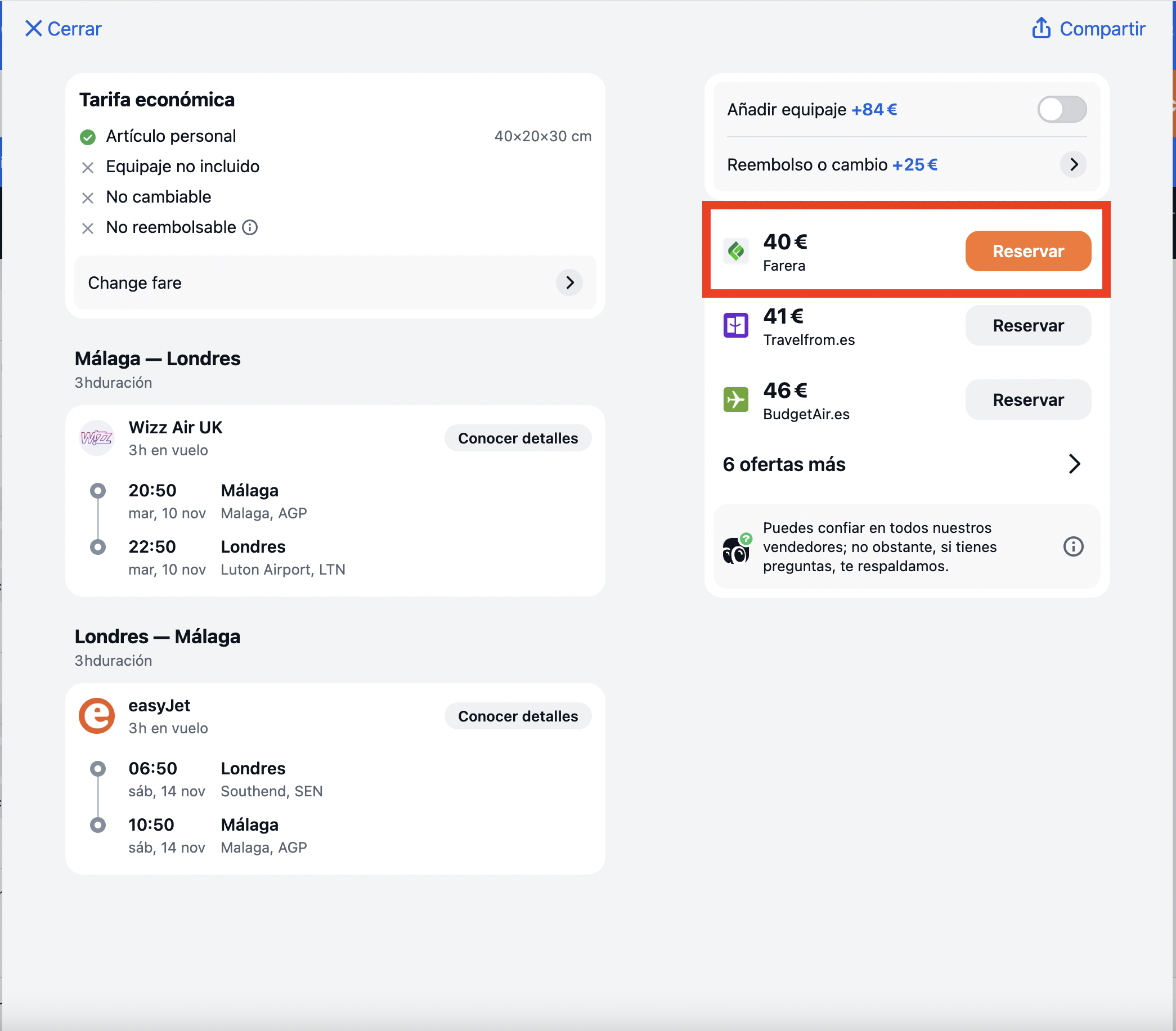Reserve the 41 € Travelfrom.es offer
This screenshot has height=1031, width=1176.
1027,326
